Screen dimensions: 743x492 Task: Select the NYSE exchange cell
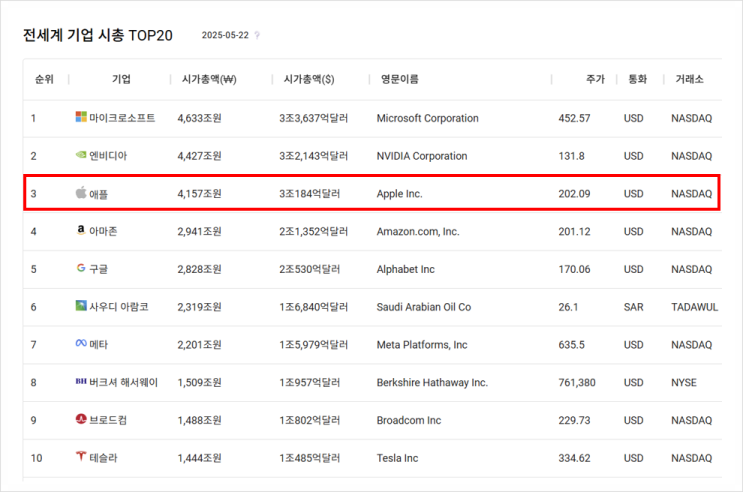[684, 383]
